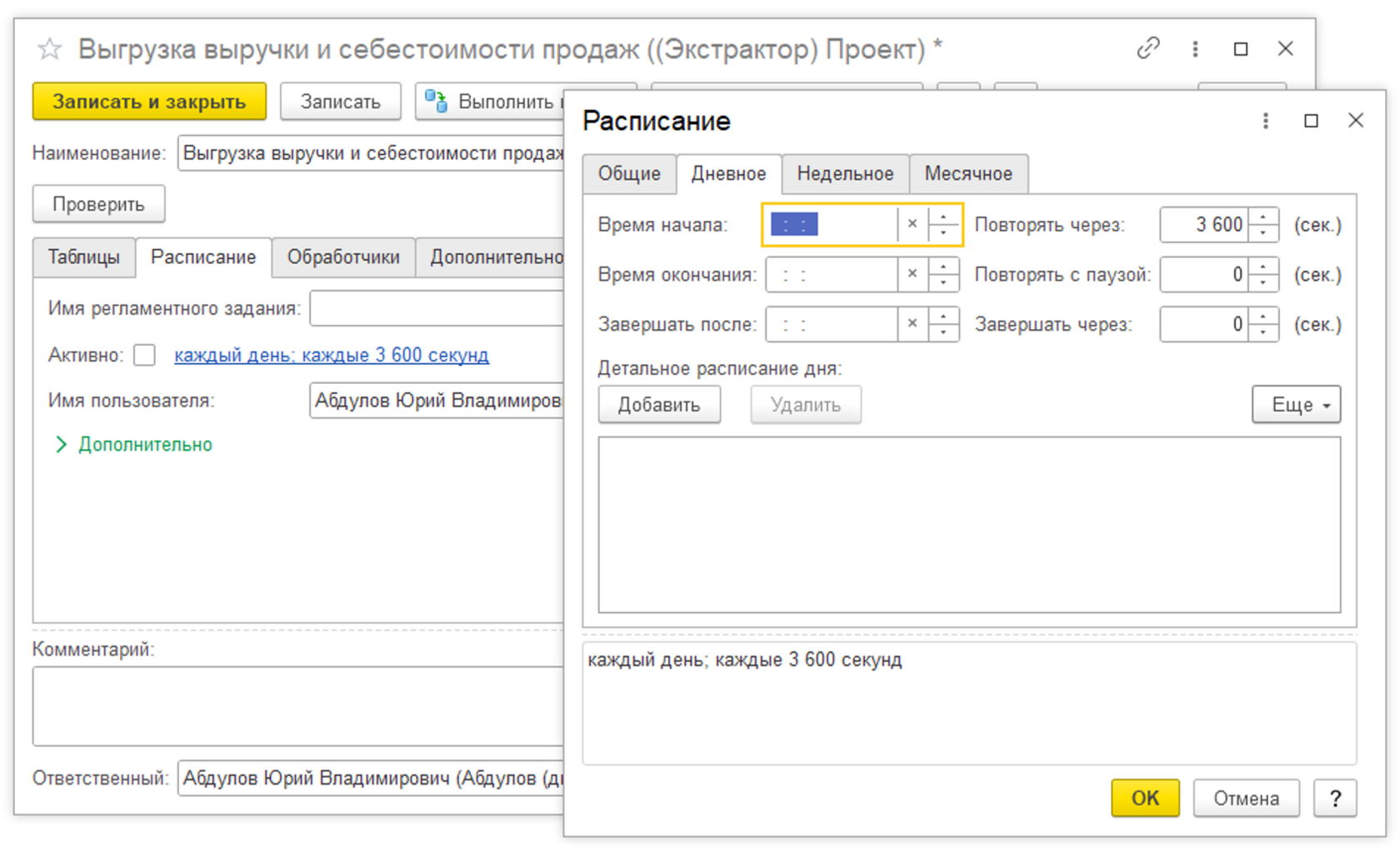Click the Завершать через spinner arrows
Screen dimensions: 1400x852
[1263, 324]
